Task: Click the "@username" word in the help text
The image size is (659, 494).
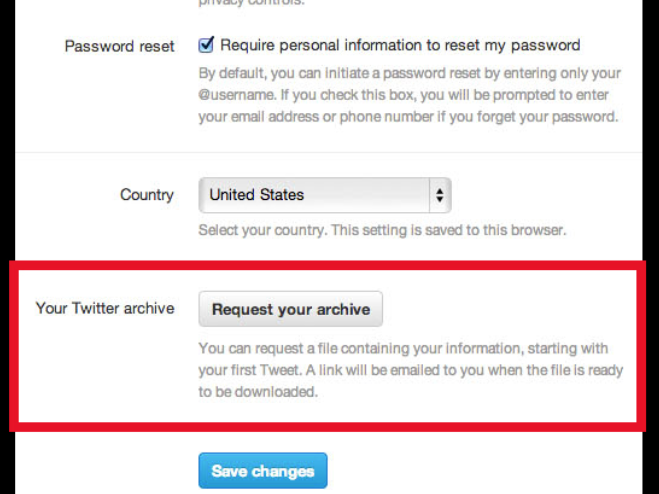Action: (239, 95)
